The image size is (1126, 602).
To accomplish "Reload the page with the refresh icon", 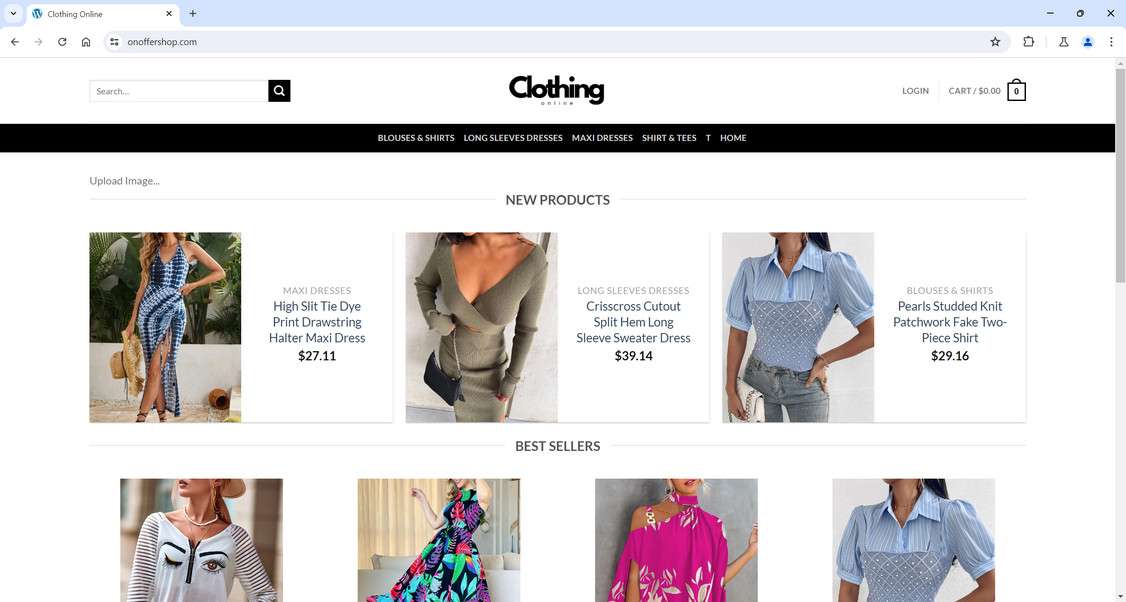I will (62, 42).
